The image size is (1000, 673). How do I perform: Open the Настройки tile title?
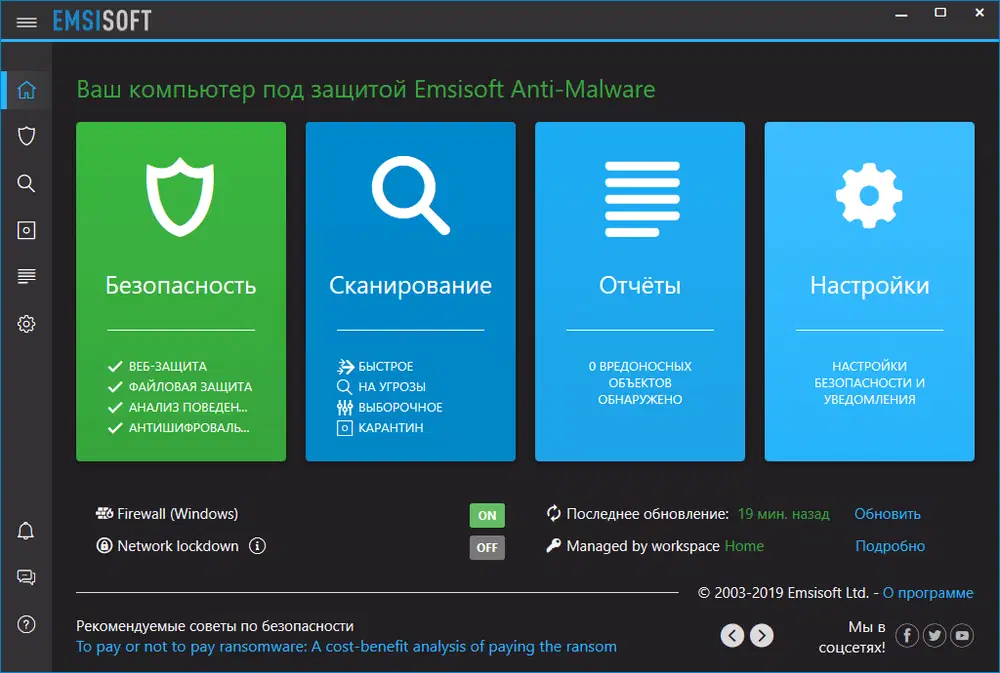click(869, 285)
